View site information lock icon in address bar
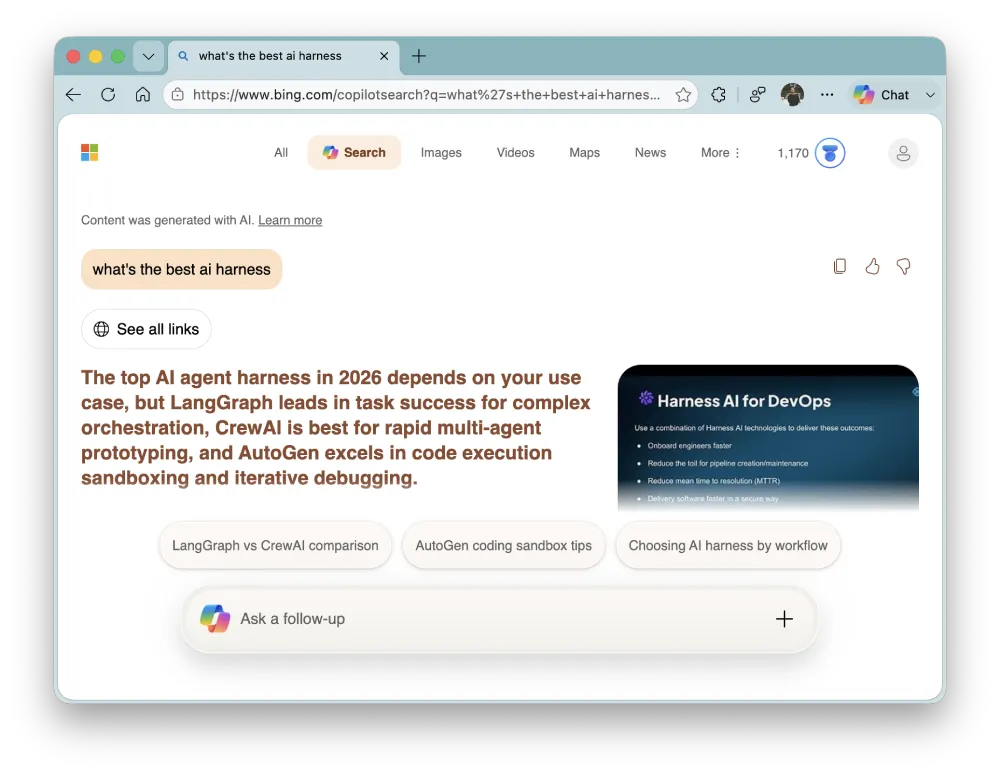Screen dimensions: 1000x775 [178, 95]
